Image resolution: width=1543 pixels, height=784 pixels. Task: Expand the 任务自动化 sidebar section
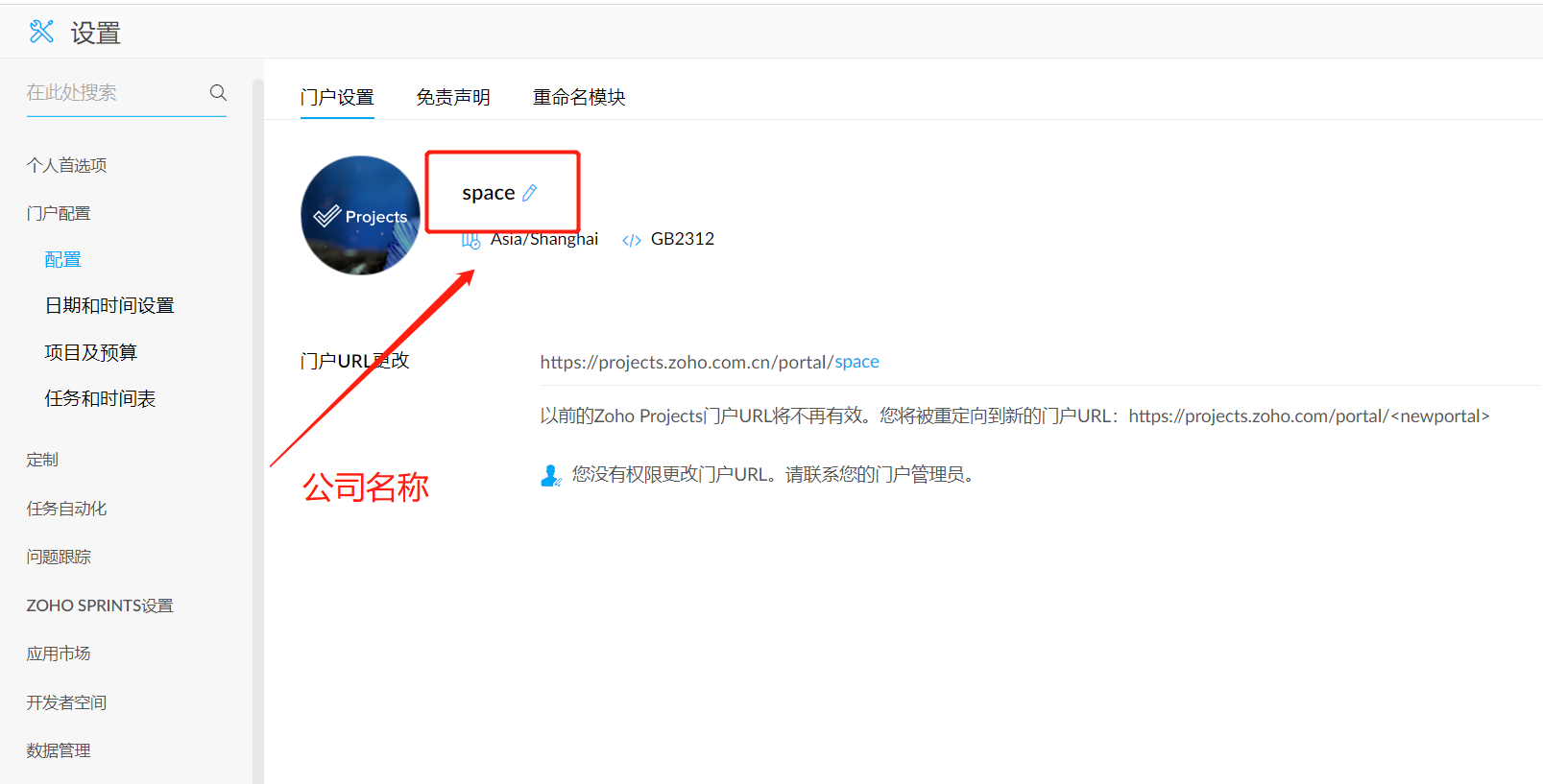[x=66, y=509]
